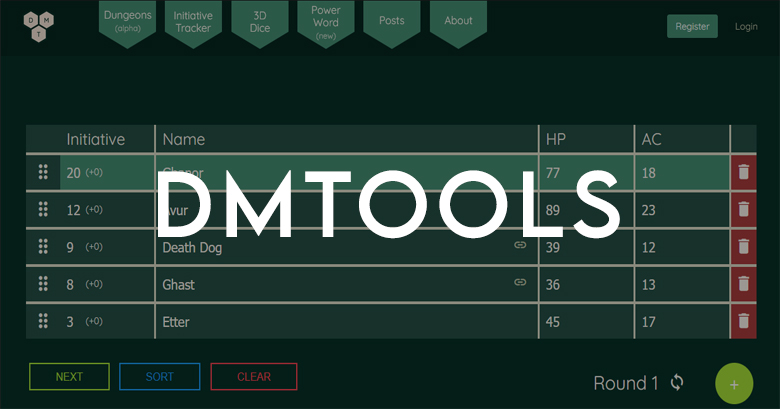Remove Etter using its trash icon
This screenshot has height=409, width=780.
743,321
